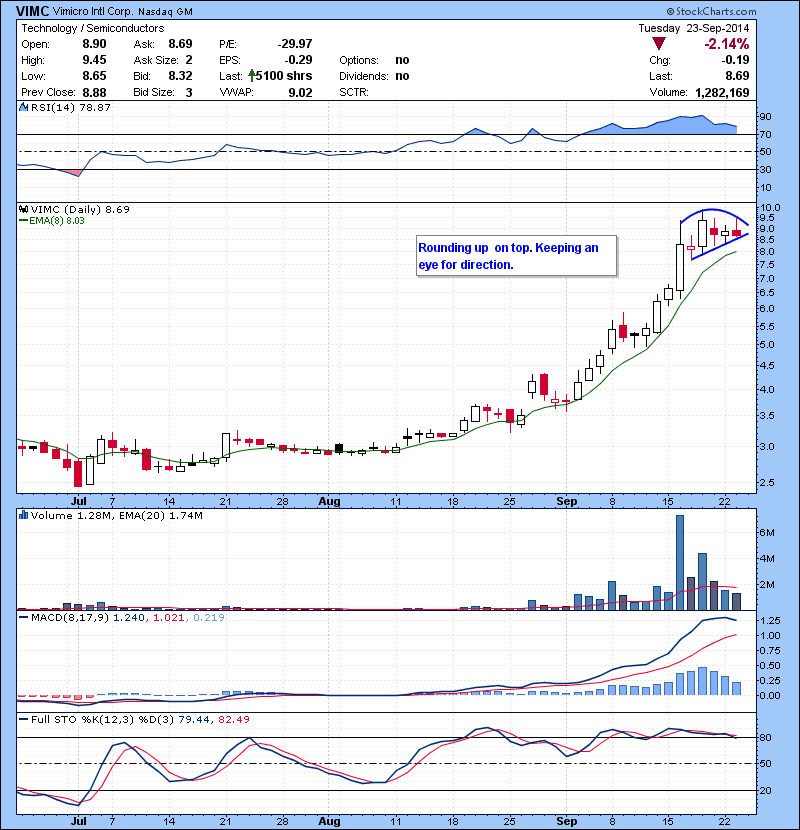
Task: Click the green up arrow beside Last size
Action: pos(254,76)
